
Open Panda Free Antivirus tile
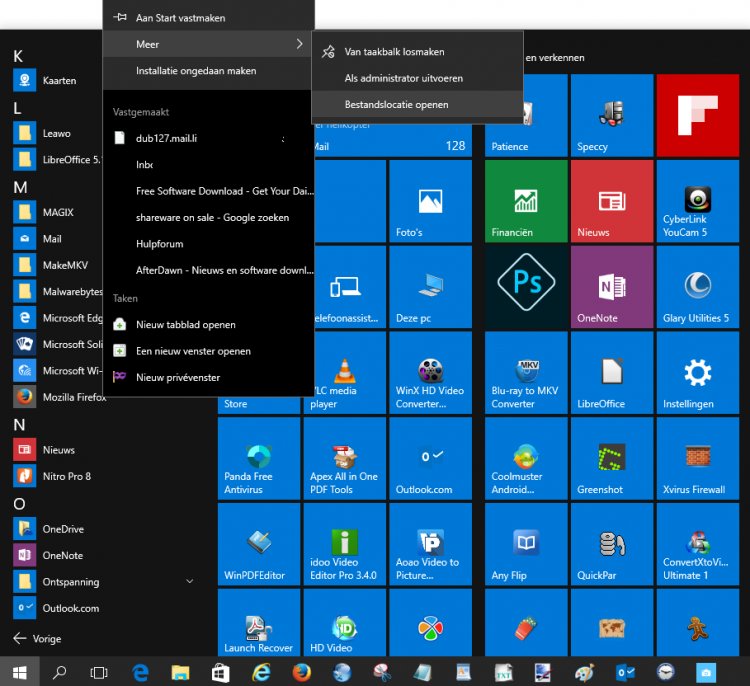coord(259,458)
